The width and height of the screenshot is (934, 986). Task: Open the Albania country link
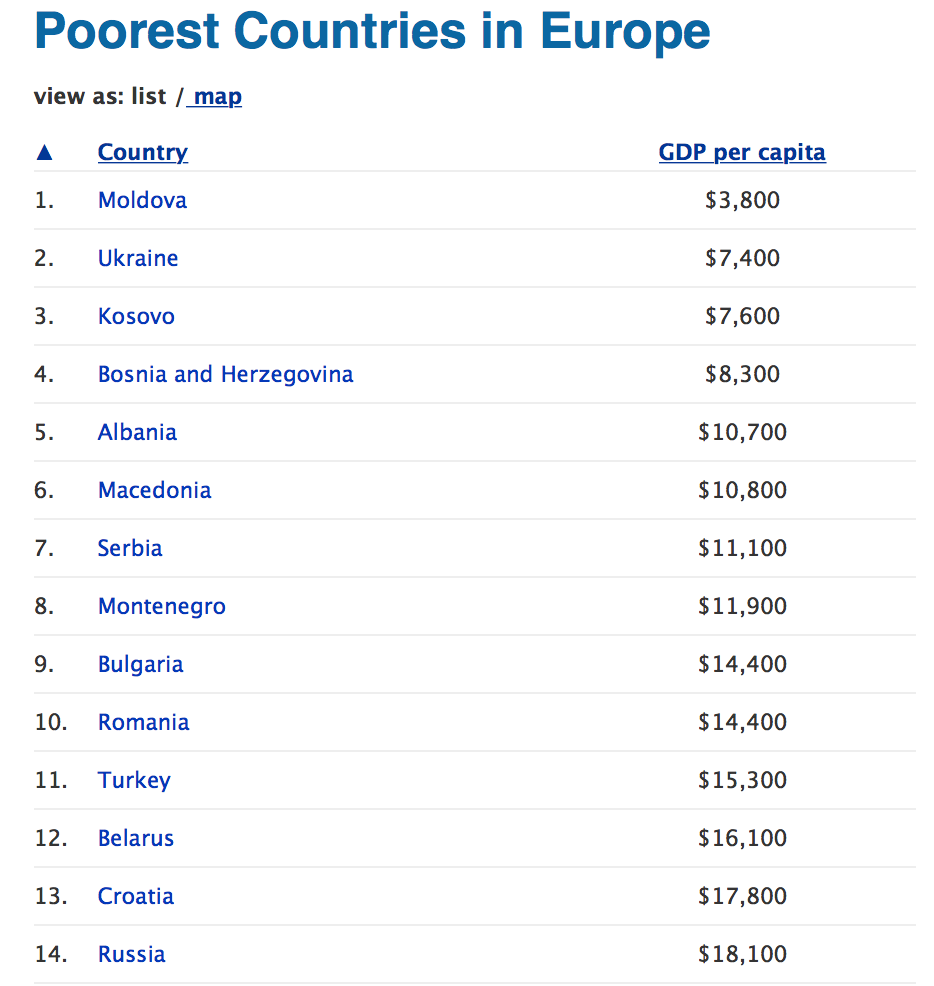(x=137, y=433)
